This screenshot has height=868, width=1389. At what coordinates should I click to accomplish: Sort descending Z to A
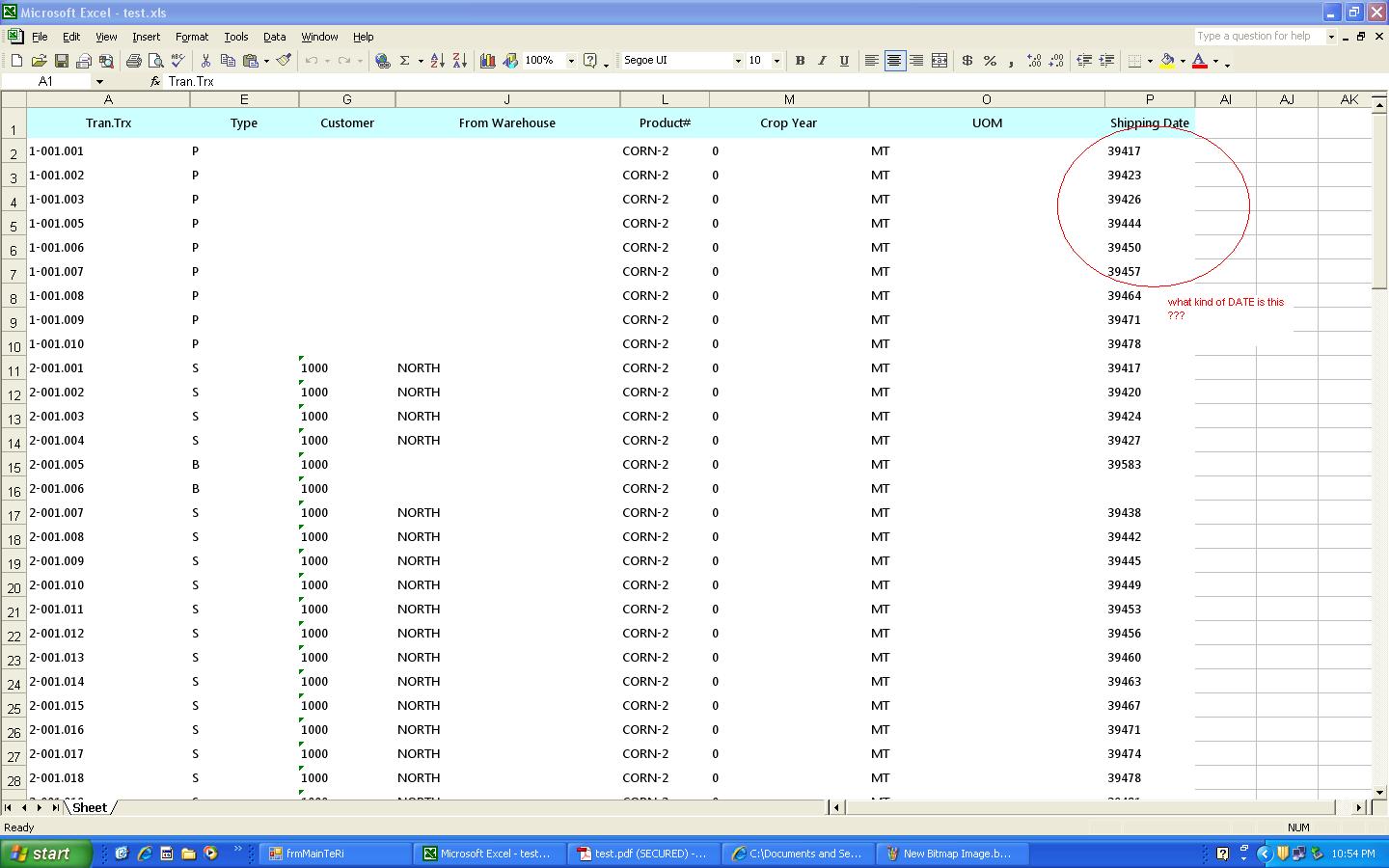(x=460, y=61)
